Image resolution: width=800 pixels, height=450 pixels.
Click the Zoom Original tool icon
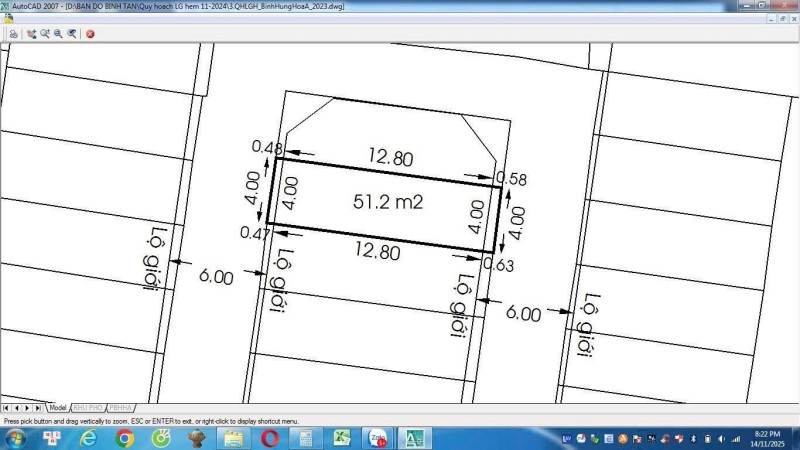click(72, 33)
